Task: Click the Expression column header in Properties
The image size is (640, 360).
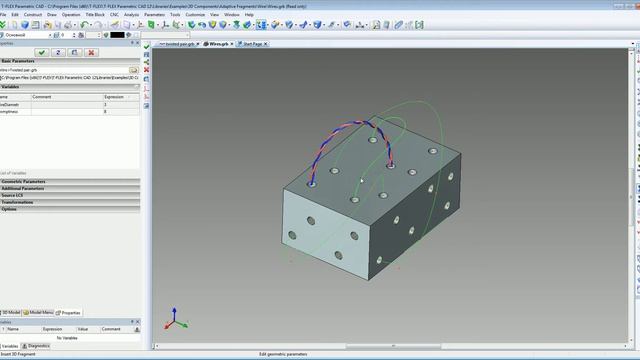Action: [x=121, y=97]
